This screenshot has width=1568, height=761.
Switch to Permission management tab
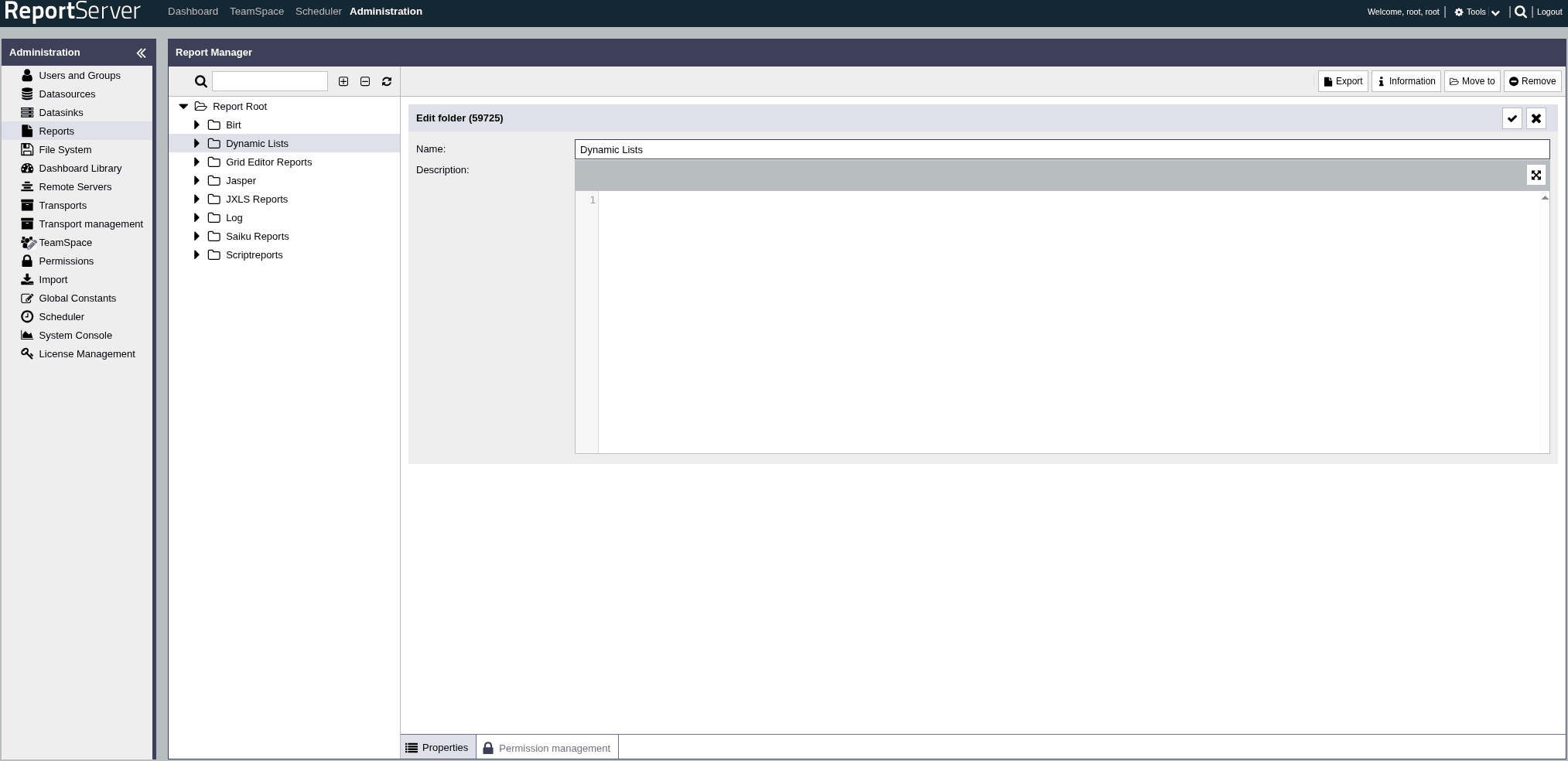[547, 748]
